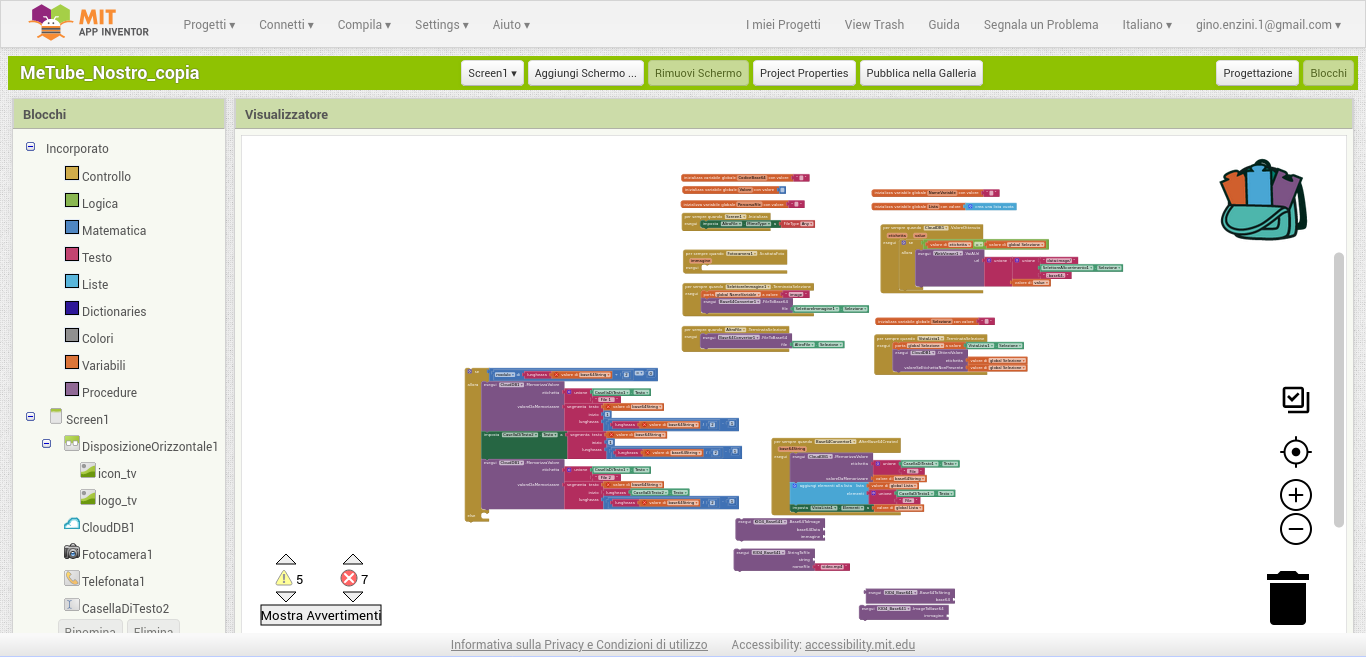Viewport: 1366px width, 657px height.
Task: Go to next error with down arrow
Action: tap(353, 597)
